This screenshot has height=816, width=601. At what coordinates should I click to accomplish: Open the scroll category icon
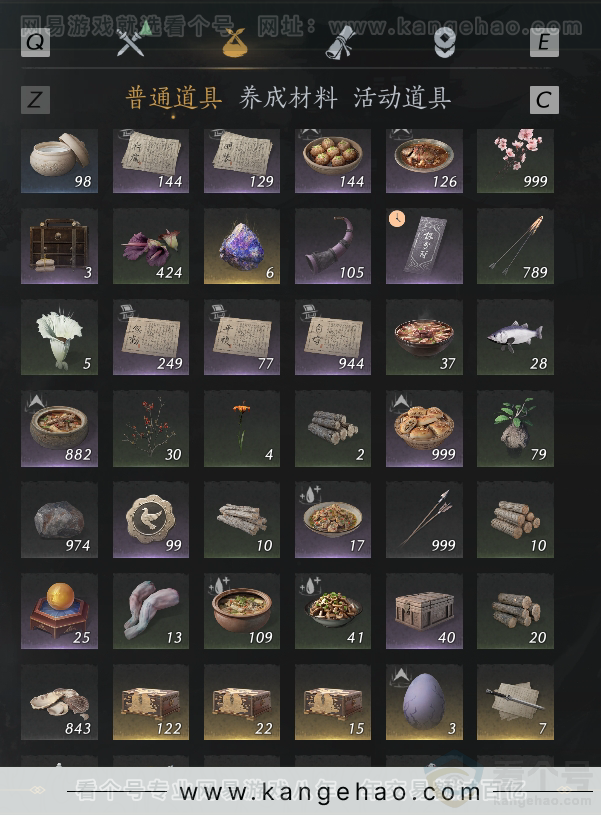(340, 42)
